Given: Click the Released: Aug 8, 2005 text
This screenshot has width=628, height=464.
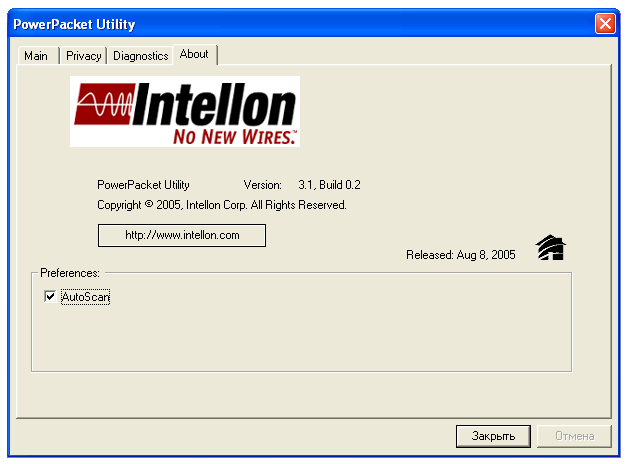Looking at the screenshot, I should coord(461,255).
